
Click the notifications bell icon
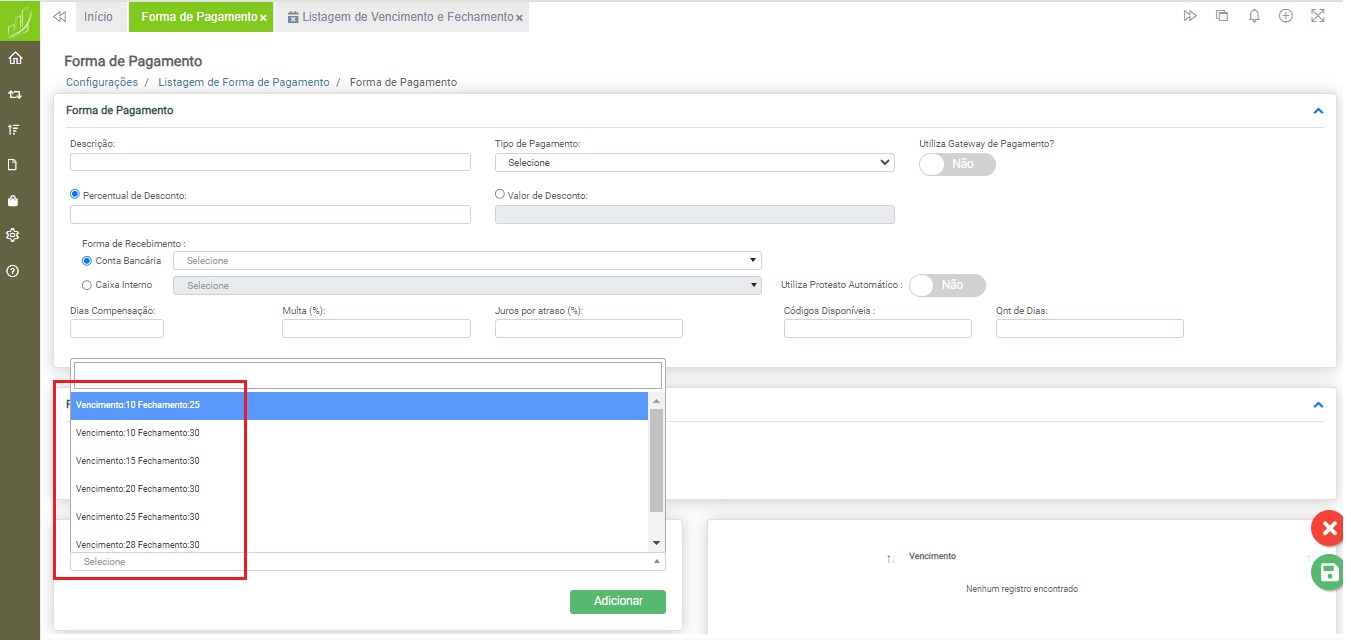1254,16
